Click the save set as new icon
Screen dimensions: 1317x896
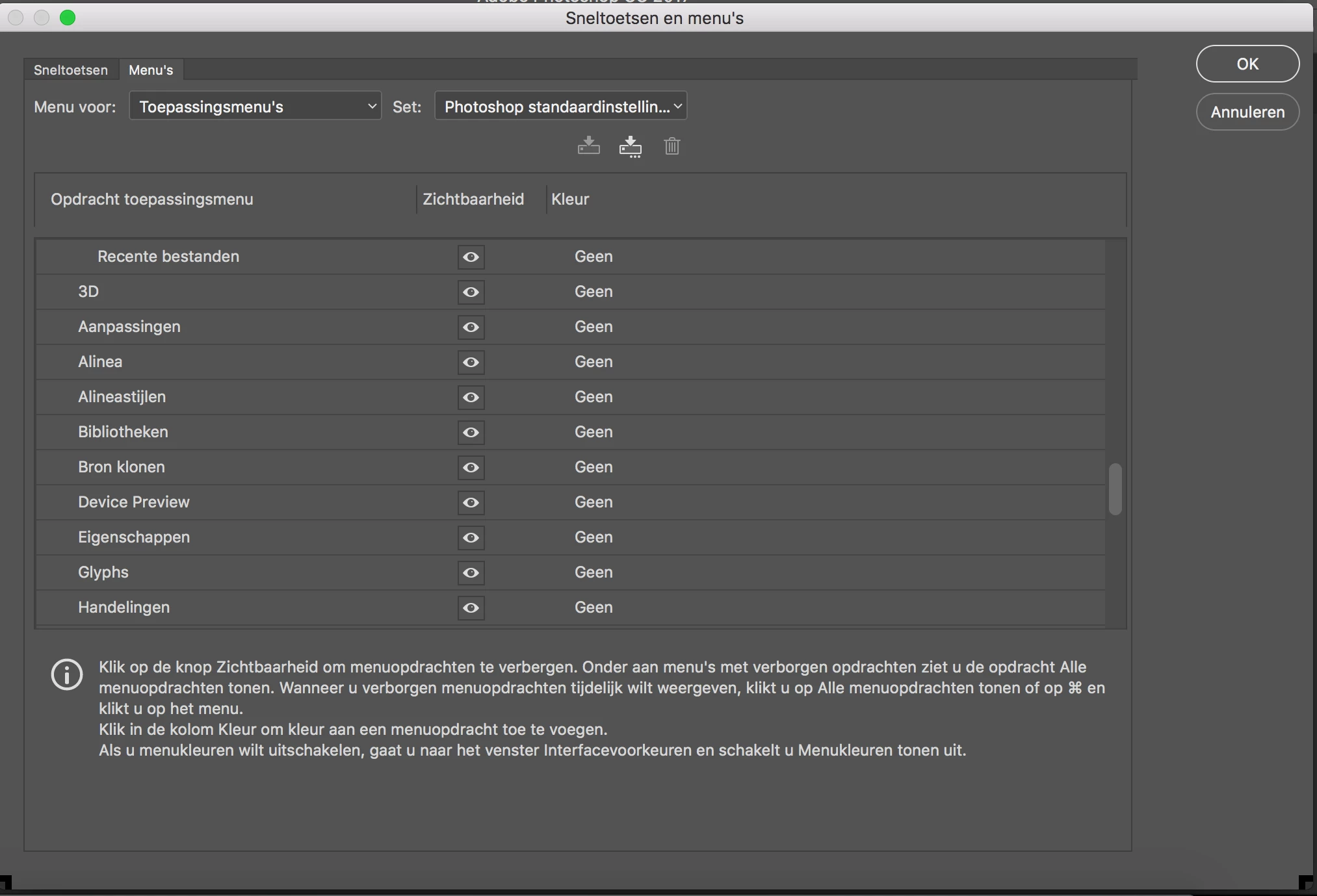(x=630, y=147)
